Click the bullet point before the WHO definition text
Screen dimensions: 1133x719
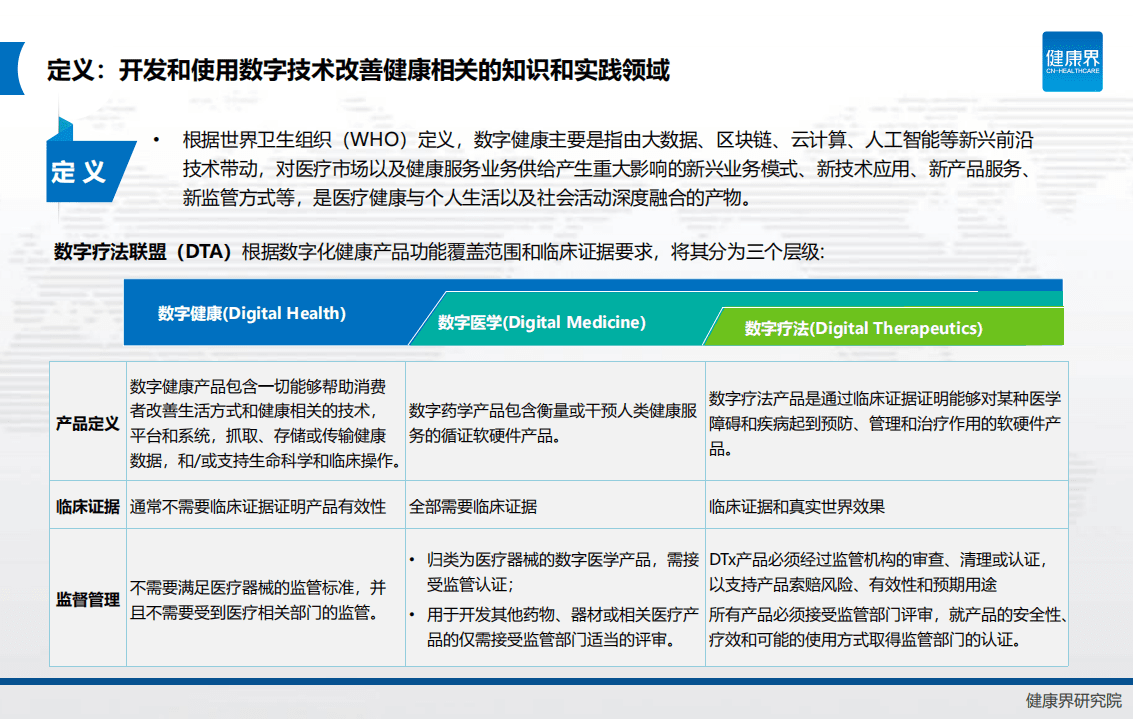coord(156,140)
